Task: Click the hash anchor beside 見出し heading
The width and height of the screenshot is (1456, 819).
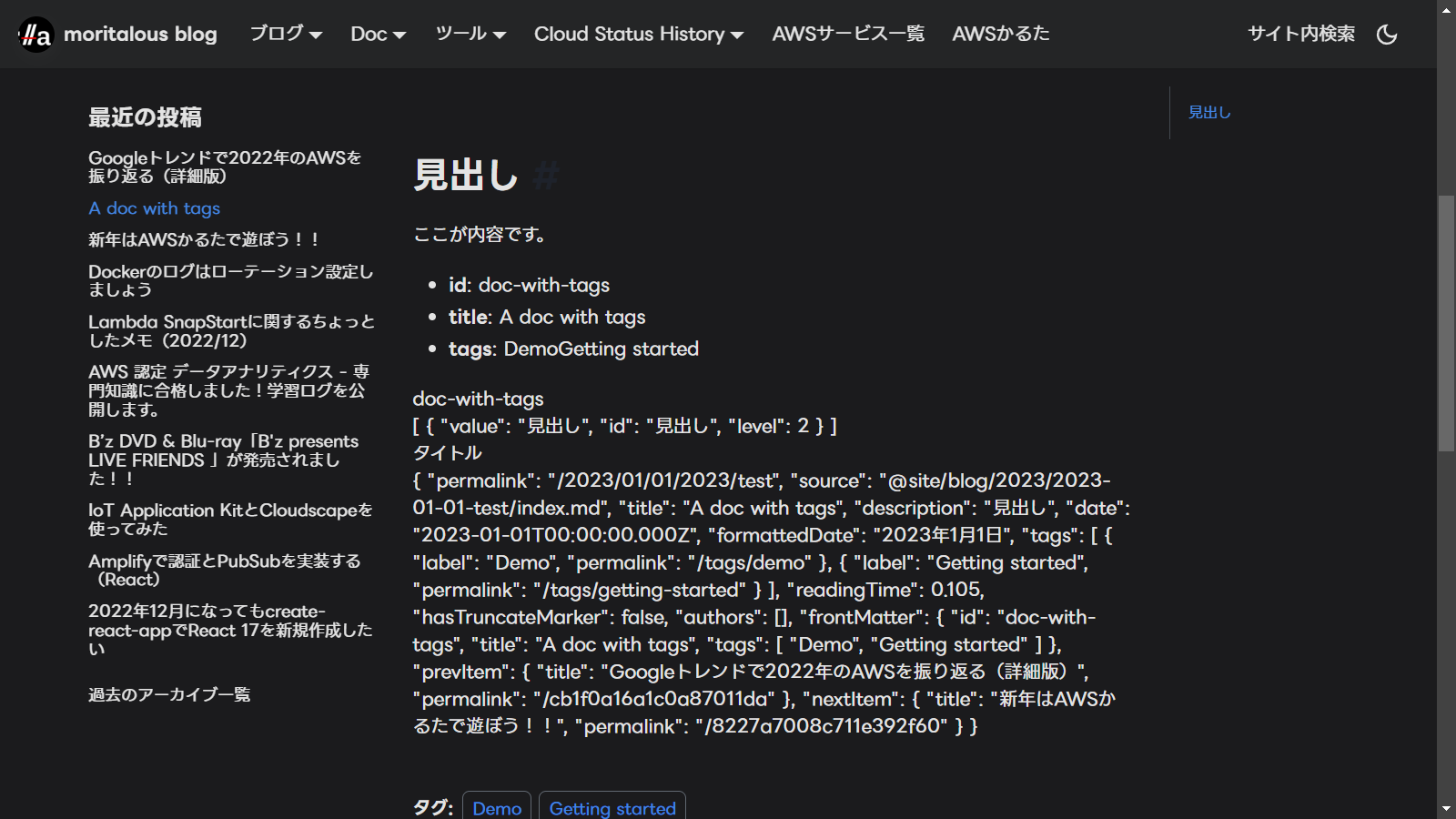Action: (546, 175)
